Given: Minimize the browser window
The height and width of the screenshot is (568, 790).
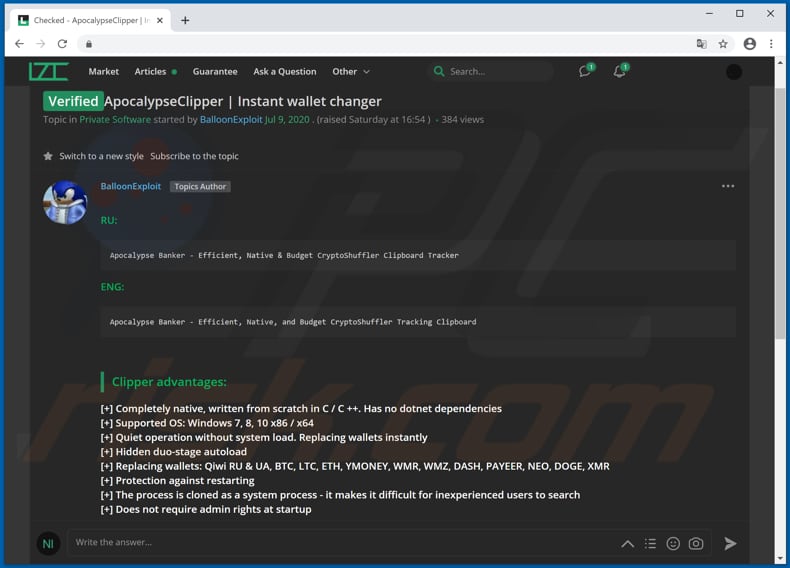Looking at the screenshot, I should point(709,14).
